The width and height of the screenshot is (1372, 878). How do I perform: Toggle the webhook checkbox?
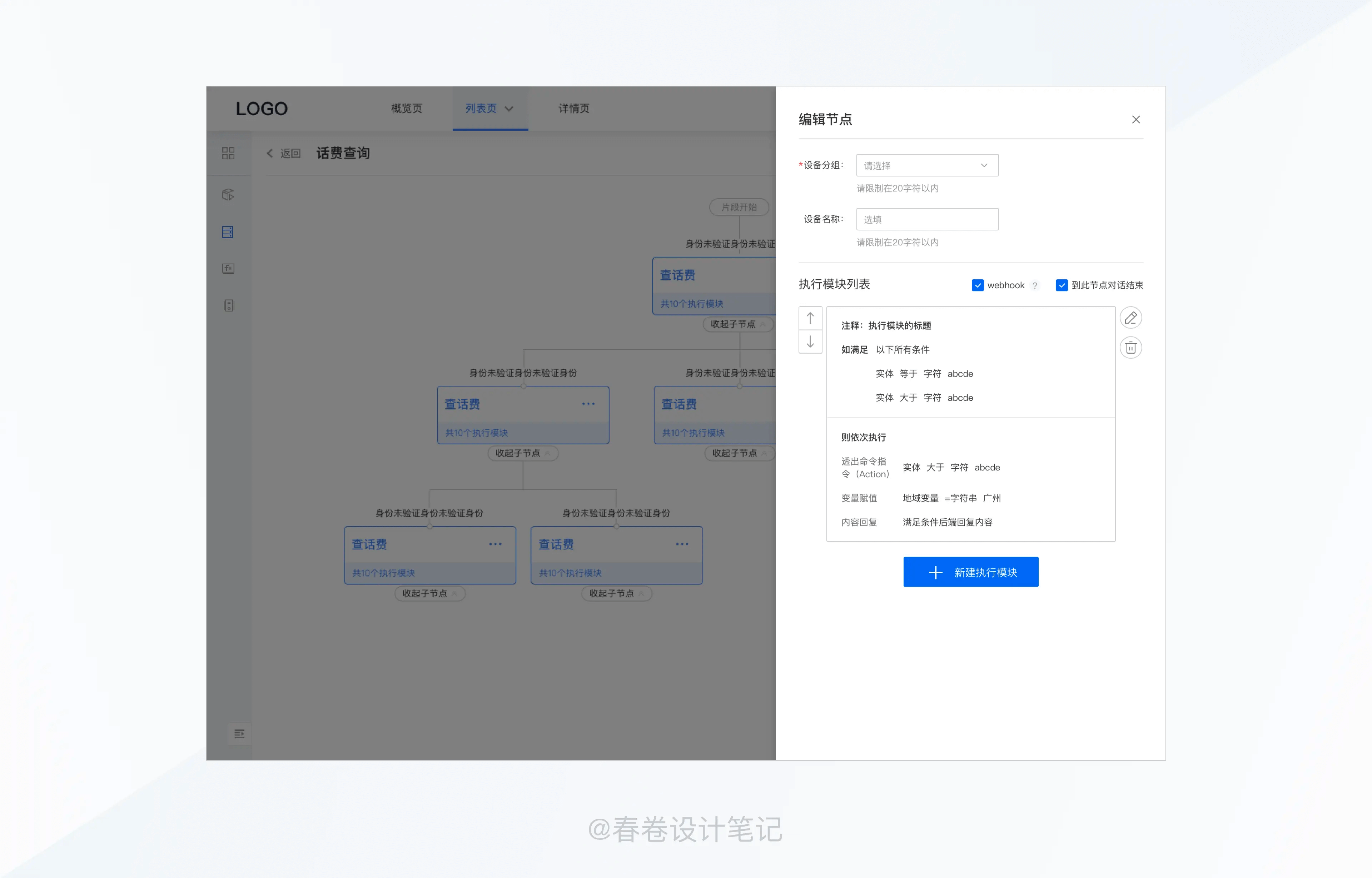click(x=978, y=285)
